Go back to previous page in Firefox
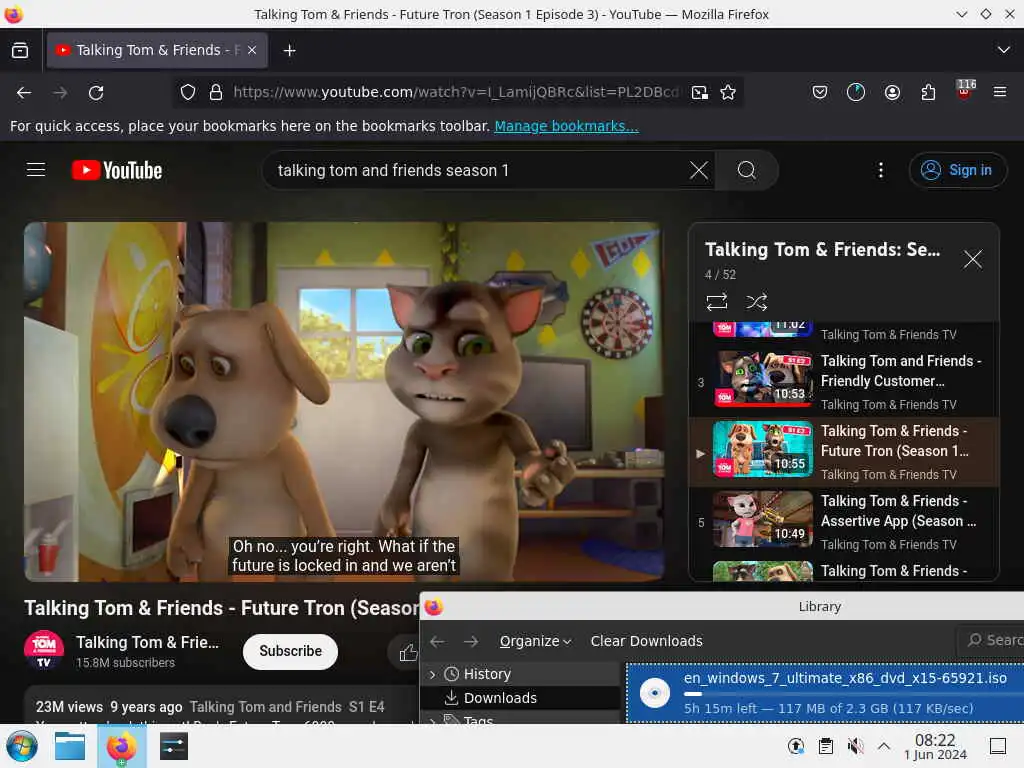The height and width of the screenshot is (768, 1024). [24, 93]
